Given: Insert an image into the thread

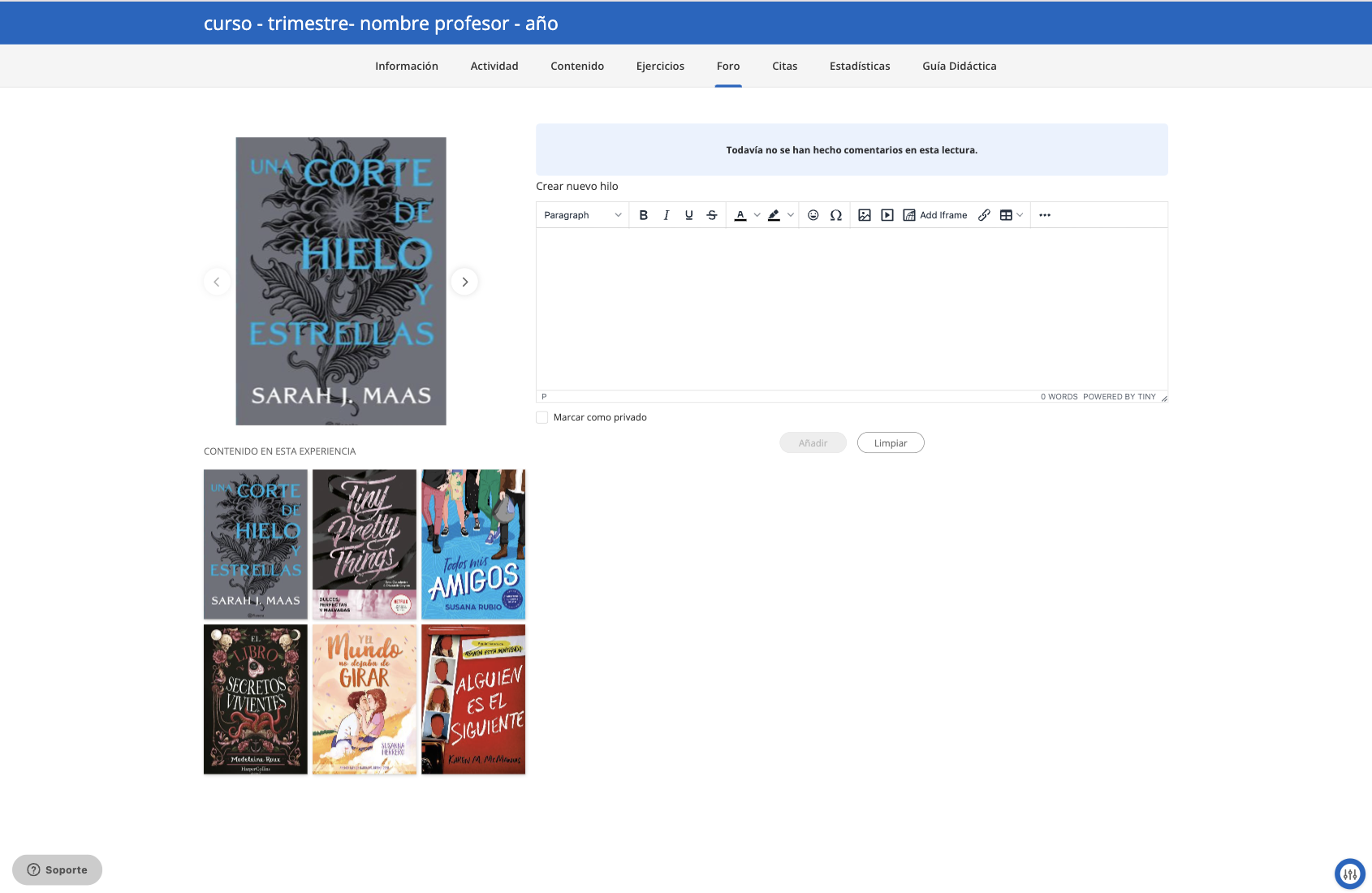Looking at the screenshot, I should (x=865, y=215).
